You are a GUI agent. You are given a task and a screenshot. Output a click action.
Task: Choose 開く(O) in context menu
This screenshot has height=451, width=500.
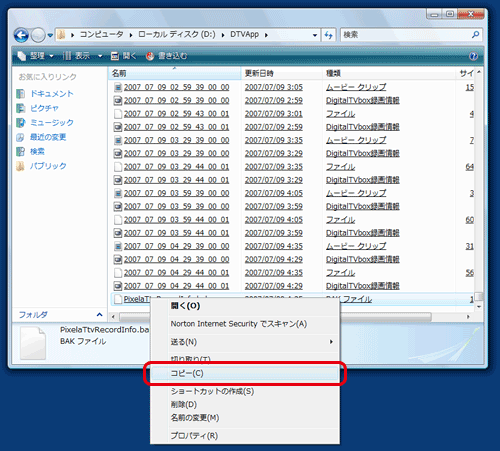245,306
